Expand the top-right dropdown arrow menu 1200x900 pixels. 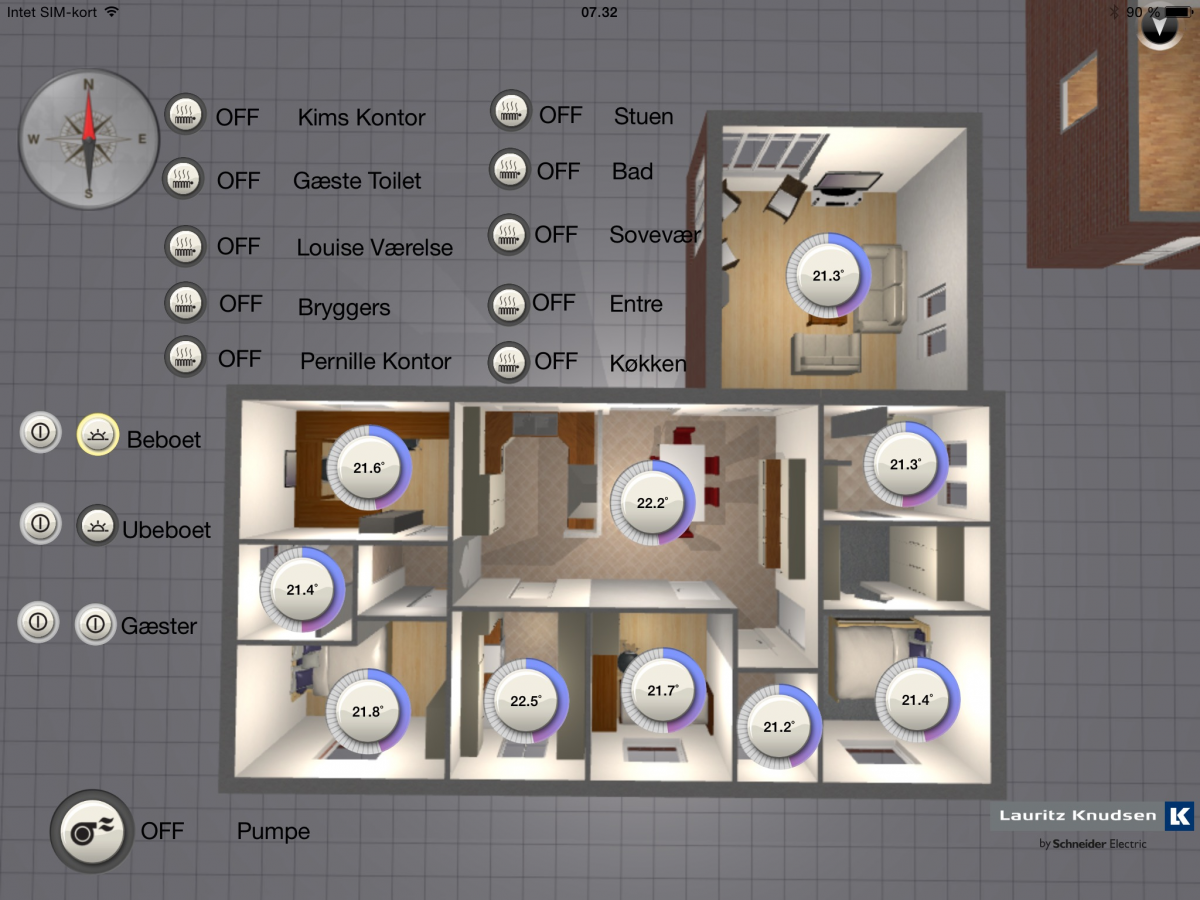(1159, 28)
